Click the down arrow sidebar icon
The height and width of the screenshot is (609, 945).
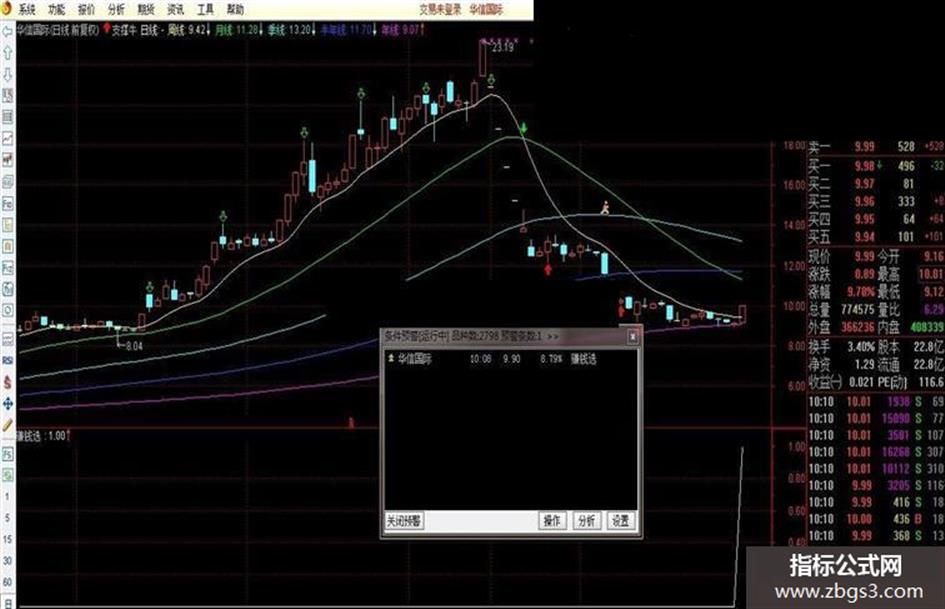[7, 74]
